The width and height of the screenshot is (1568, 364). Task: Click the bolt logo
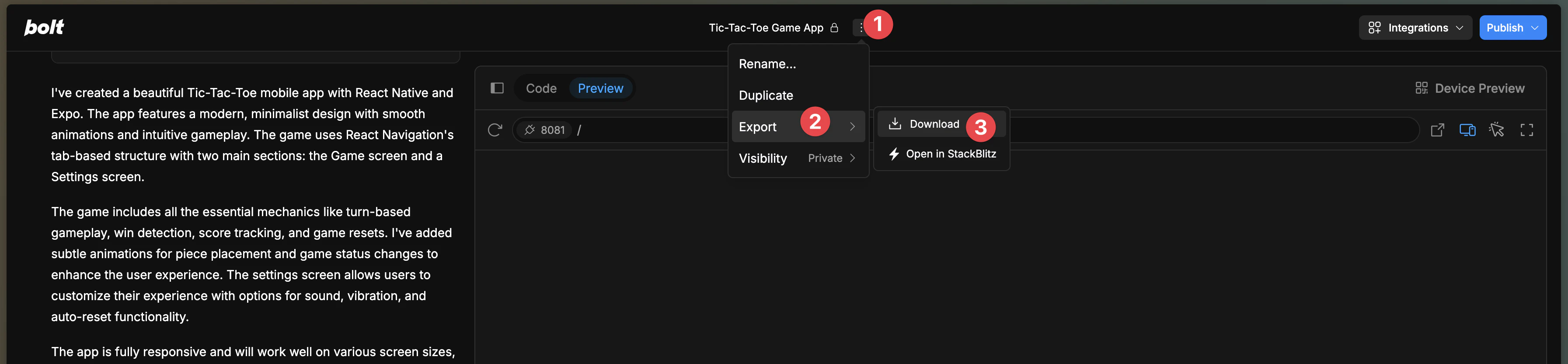tap(44, 28)
